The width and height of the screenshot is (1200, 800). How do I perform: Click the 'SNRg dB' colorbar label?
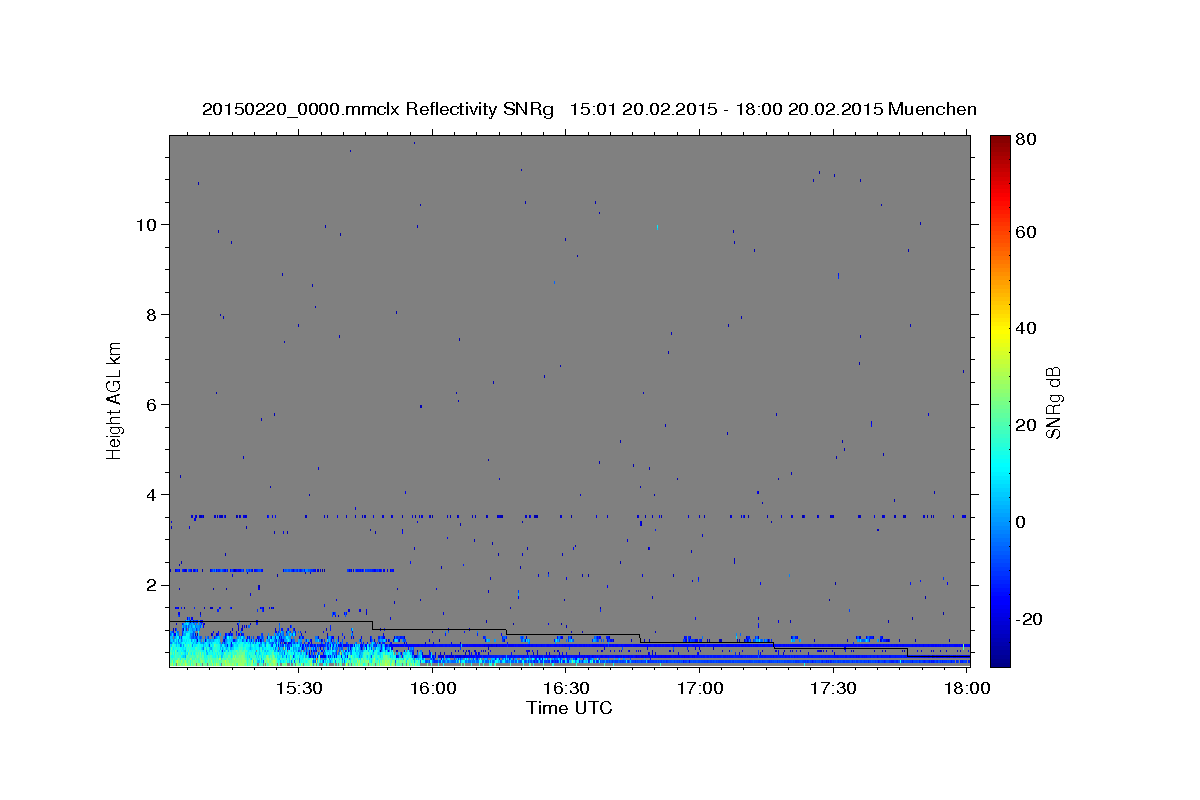click(x=1052, y=403)
